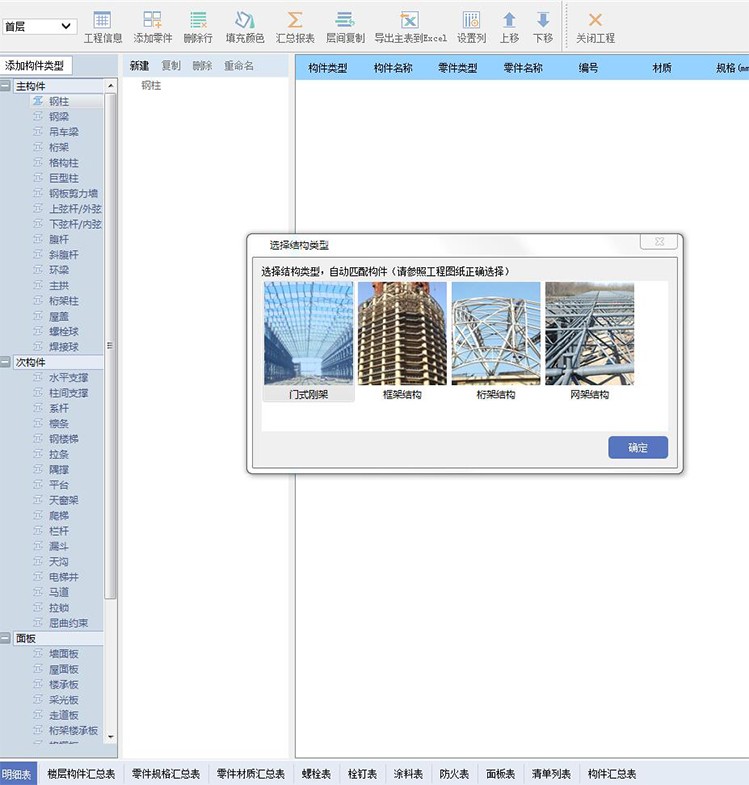Screen dimensions: 749x785
Task: Click the 下移 move down arrow
Action: 543,27
